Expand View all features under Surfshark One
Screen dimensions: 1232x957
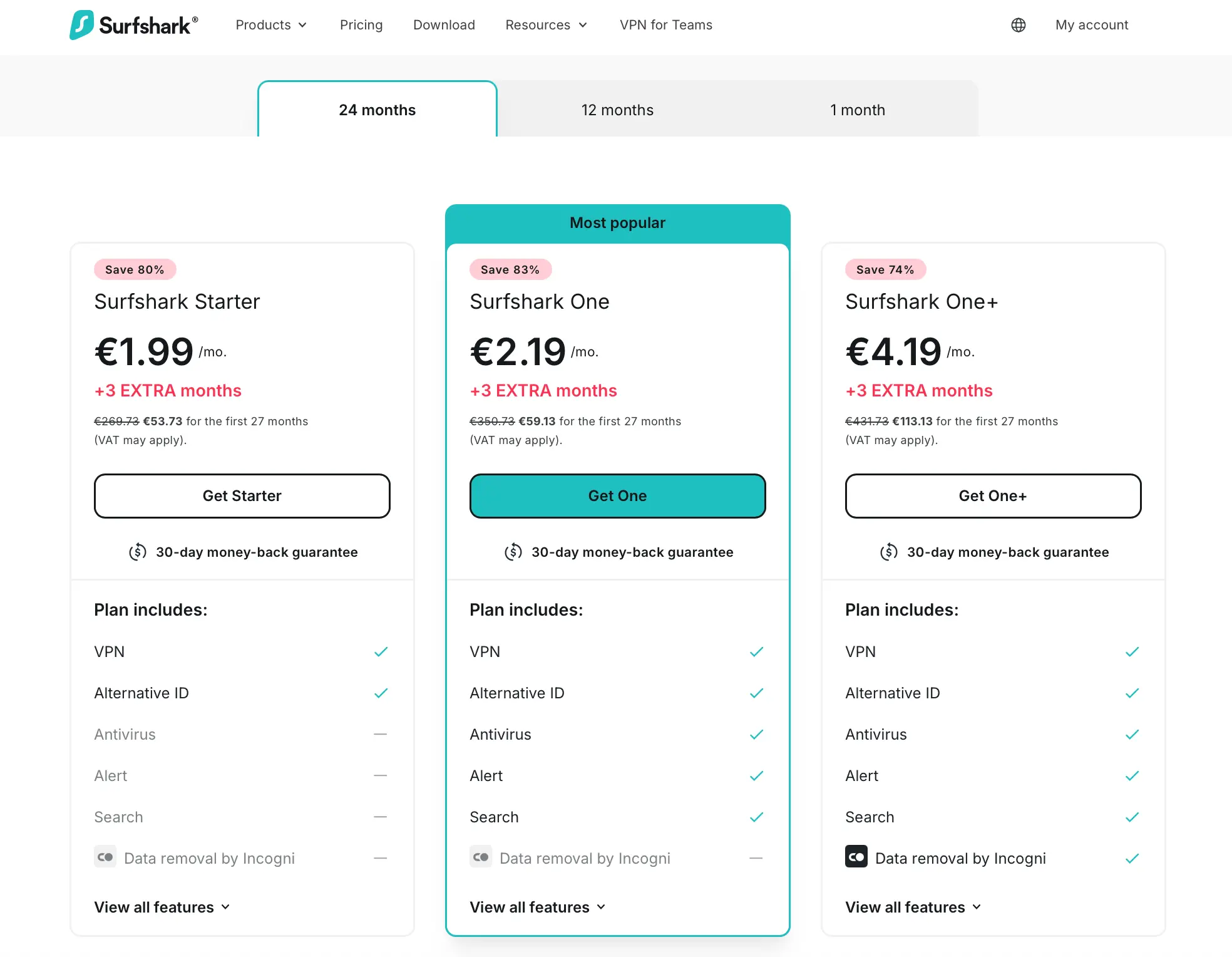pos(537,906)
